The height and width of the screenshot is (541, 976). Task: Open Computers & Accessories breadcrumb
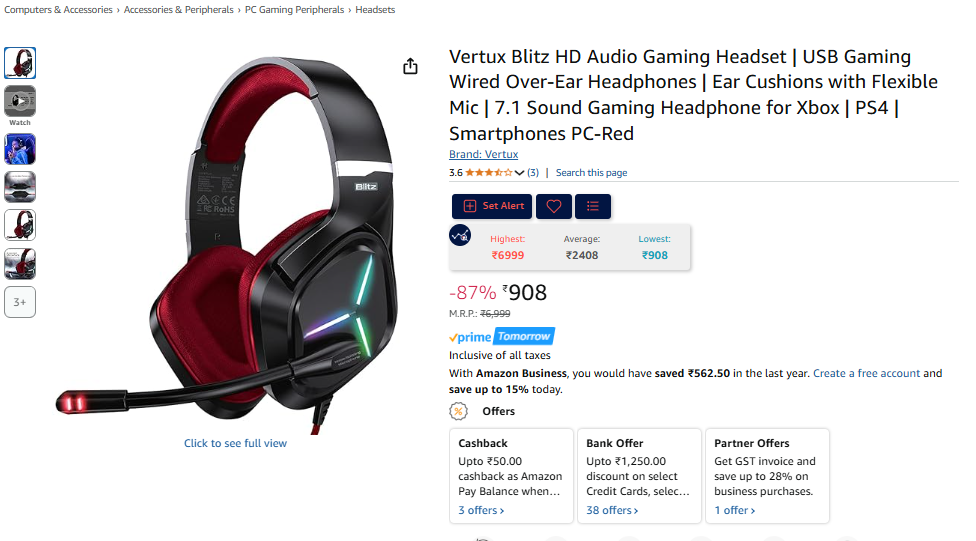[59, 10]
